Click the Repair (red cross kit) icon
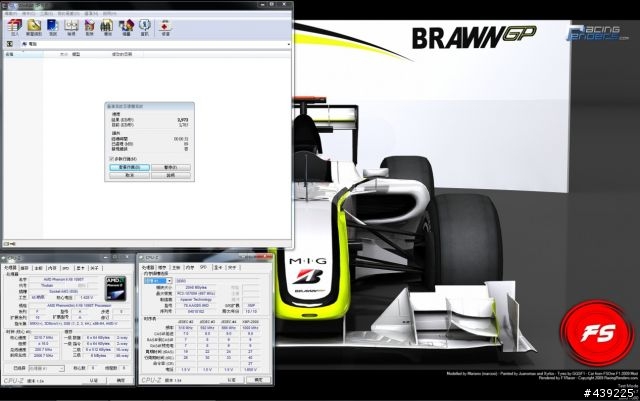The width and height of the screenshot is (640, 401). click(165, 27)
